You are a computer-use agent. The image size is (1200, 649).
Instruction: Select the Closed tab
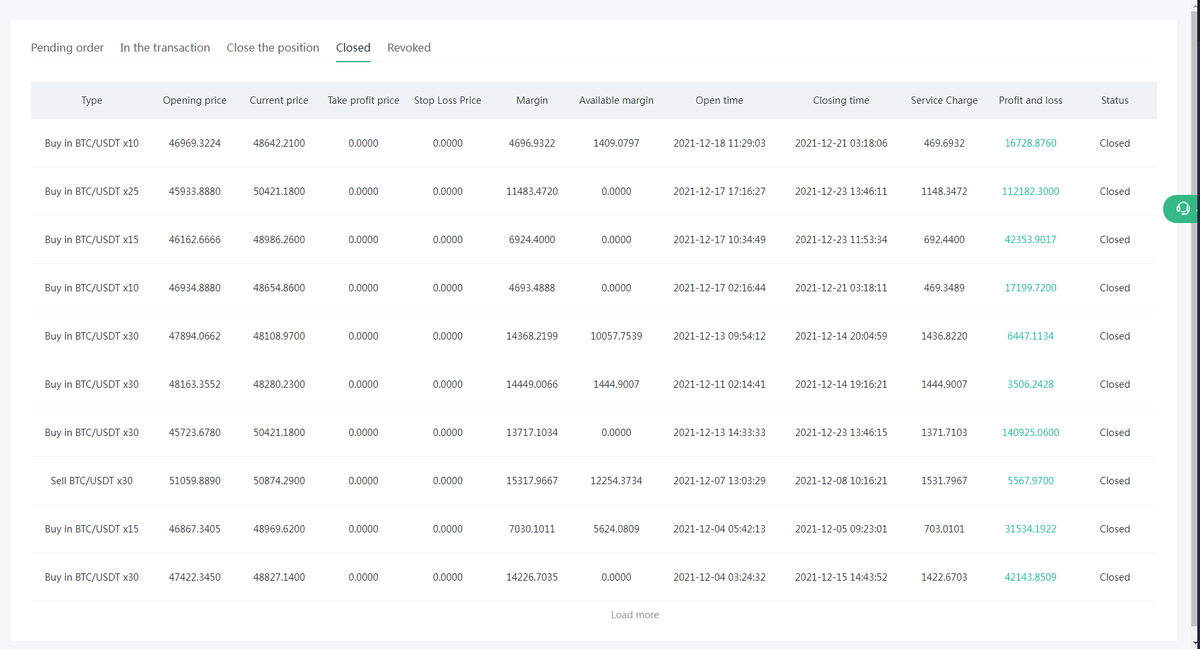pos(353,47)
